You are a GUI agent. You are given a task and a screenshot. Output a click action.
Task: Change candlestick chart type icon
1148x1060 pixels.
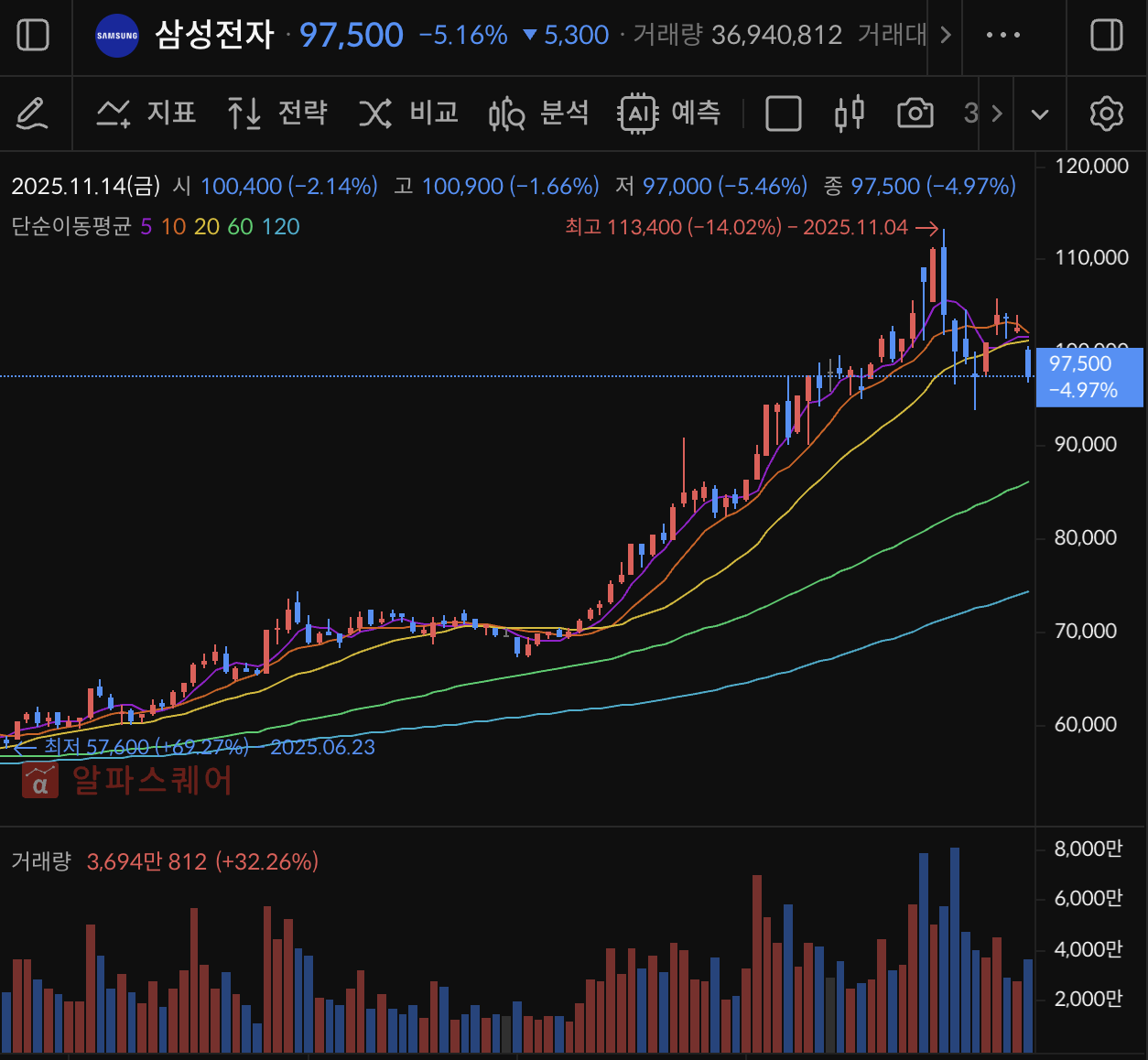coord(850,114)
